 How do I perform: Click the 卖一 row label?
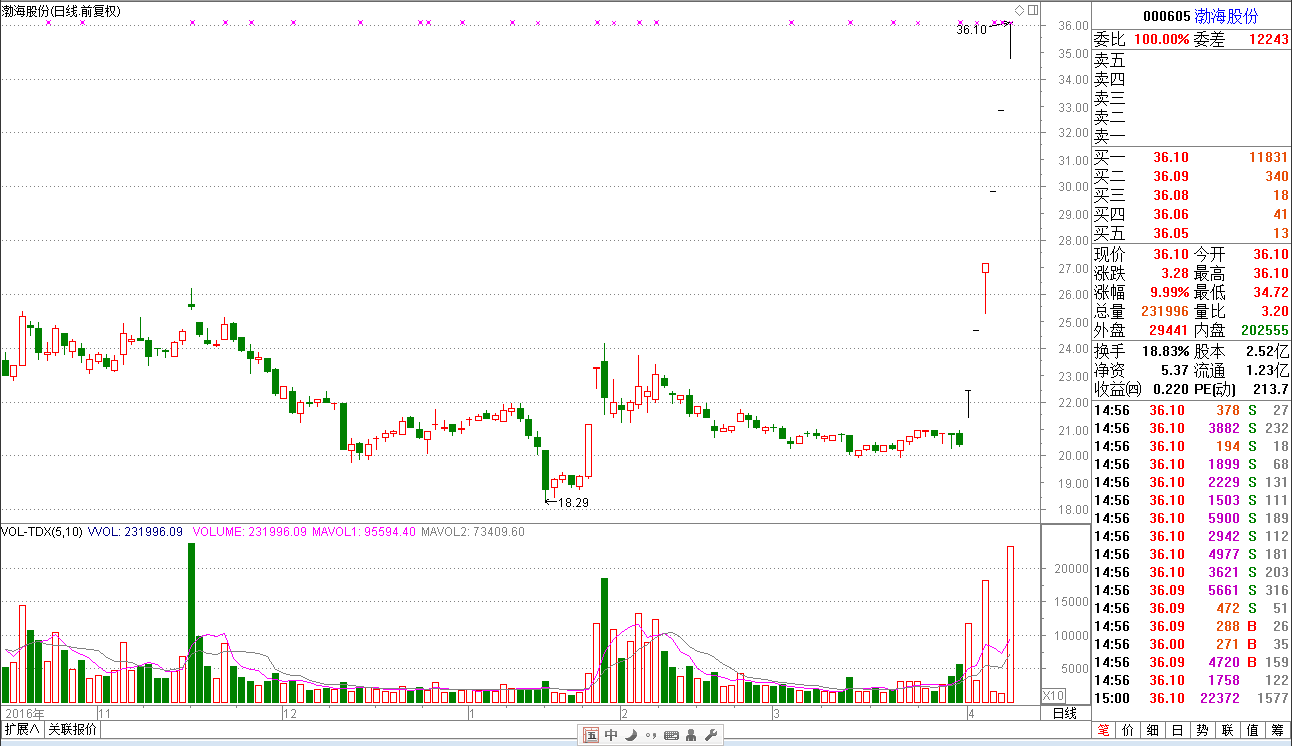(1109, 136)
